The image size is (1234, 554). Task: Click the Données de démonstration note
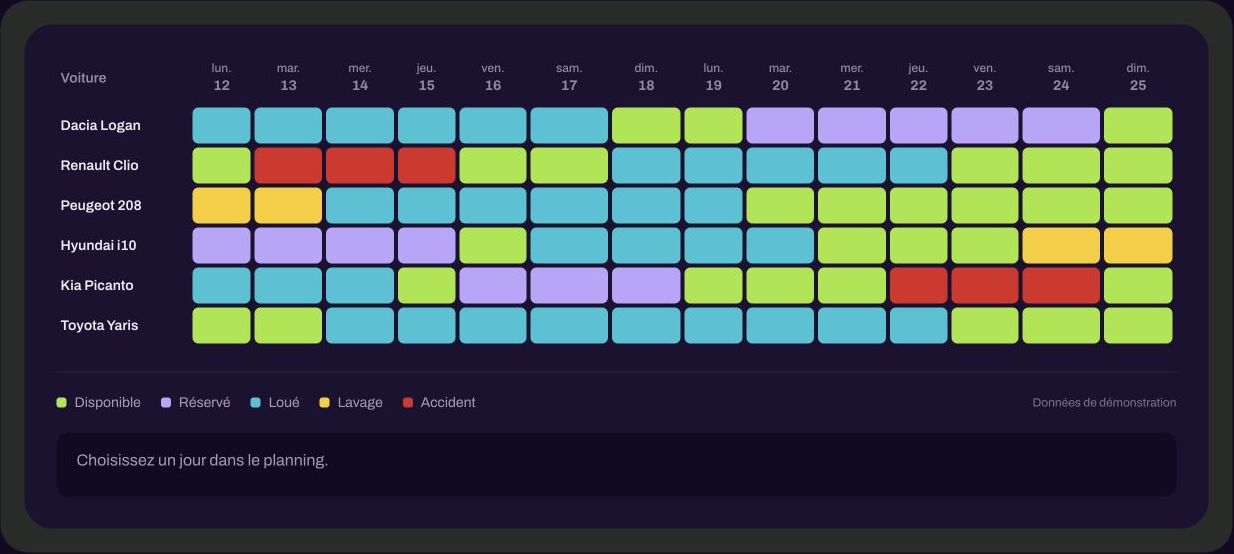[x=1104, y=403]
